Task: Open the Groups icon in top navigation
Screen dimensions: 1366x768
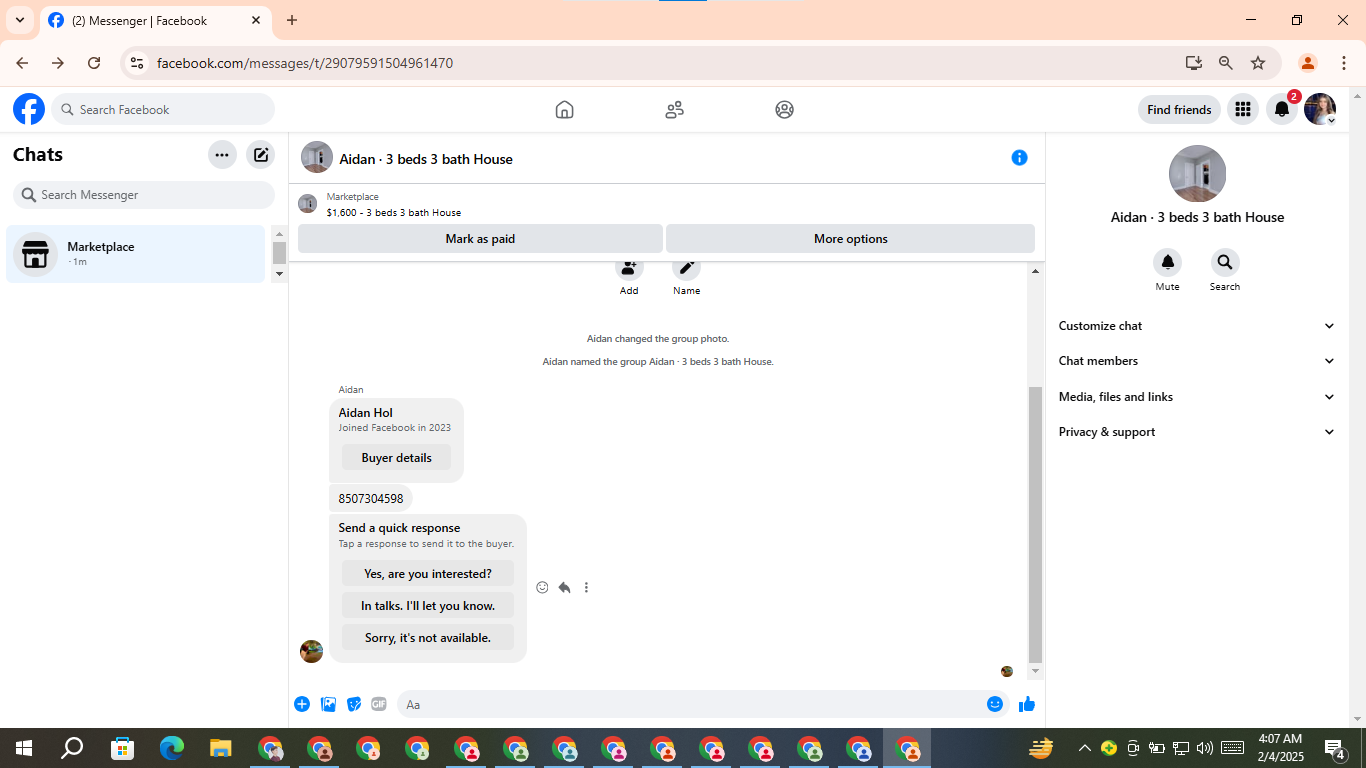Action: 785,110
